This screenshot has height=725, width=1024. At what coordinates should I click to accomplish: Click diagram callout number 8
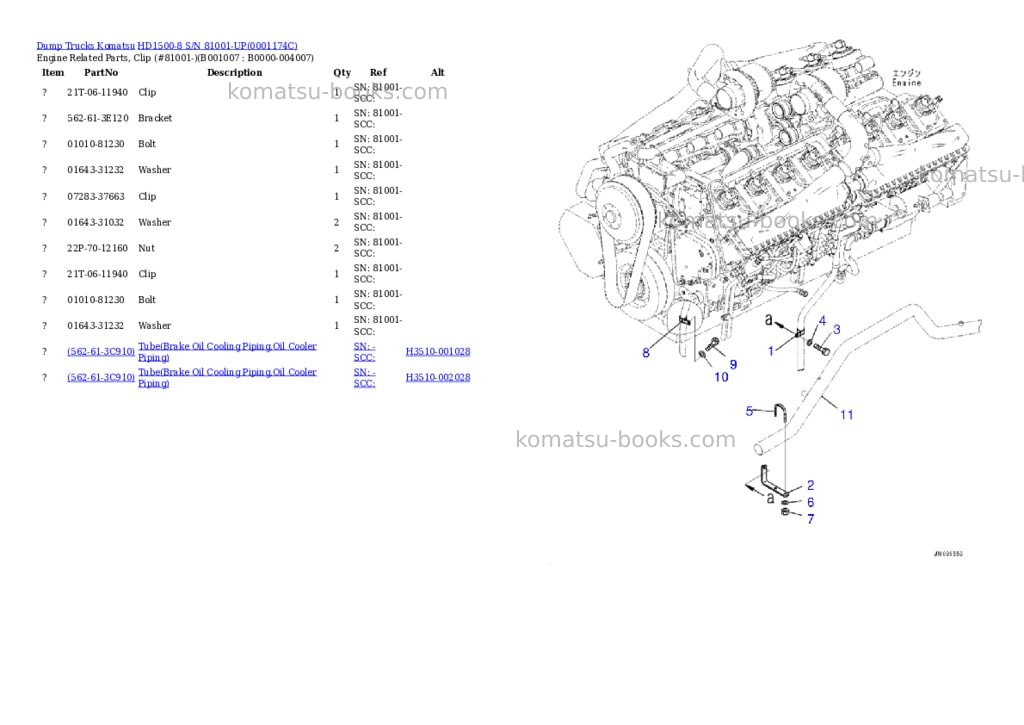[x=646, y=353]
